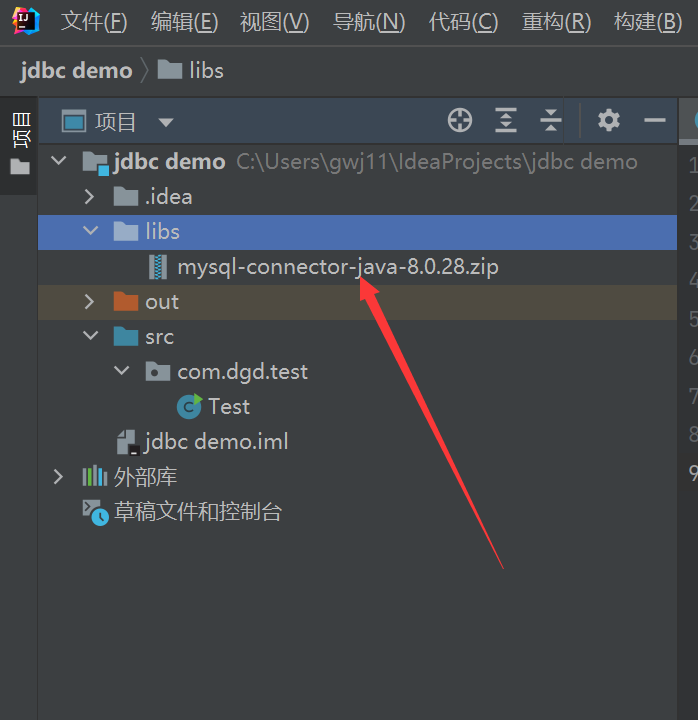Collapse the com.dgd.test package

coord(122,370)
